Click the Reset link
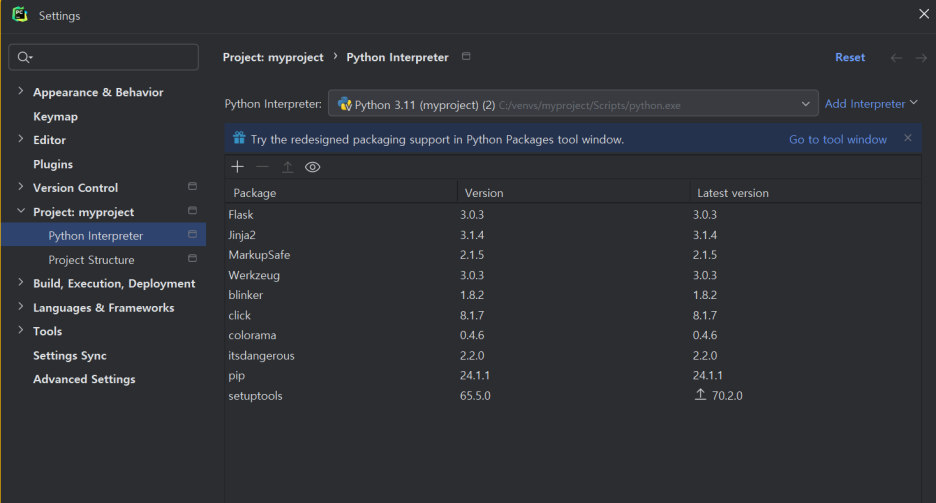 pos(850,57)
